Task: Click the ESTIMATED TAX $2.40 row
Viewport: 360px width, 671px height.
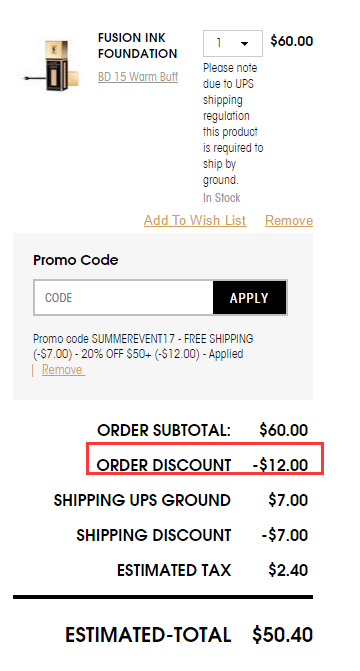Action: click(212, 570)
